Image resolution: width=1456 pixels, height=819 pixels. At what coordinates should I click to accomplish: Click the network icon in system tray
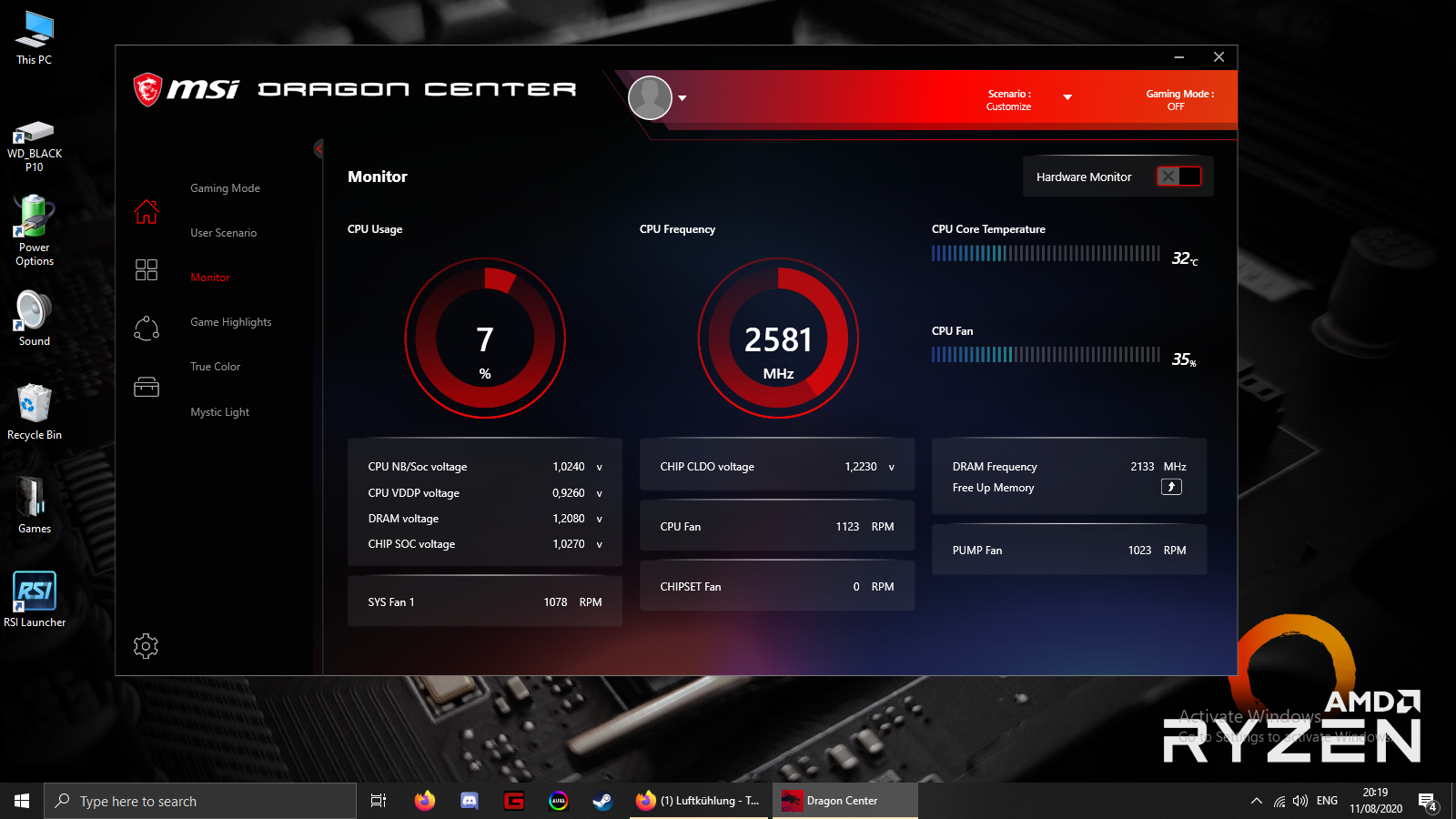point(1279,801)
